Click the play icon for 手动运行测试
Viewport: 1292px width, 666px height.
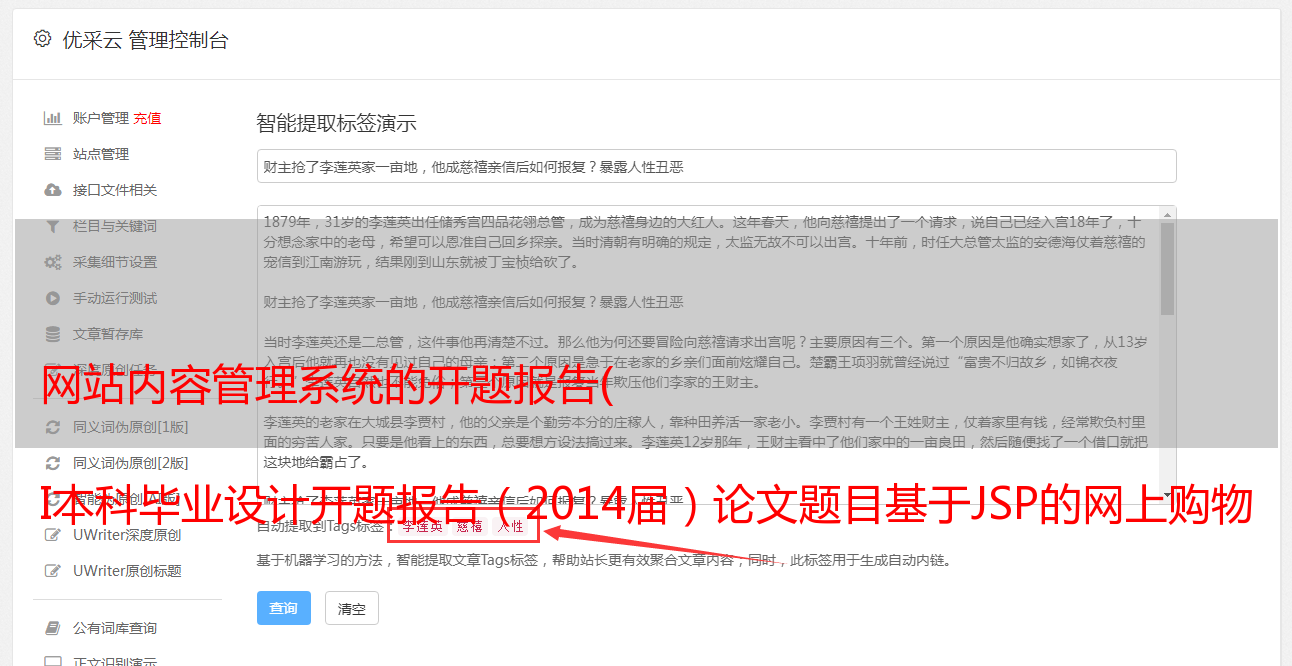tap(53, 298)
